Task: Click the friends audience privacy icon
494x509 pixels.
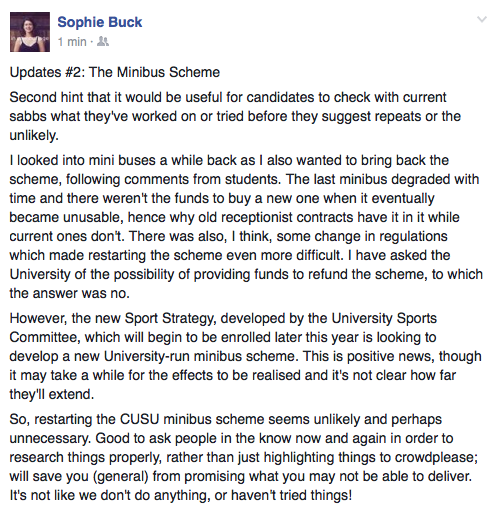Action: (103, 42)
